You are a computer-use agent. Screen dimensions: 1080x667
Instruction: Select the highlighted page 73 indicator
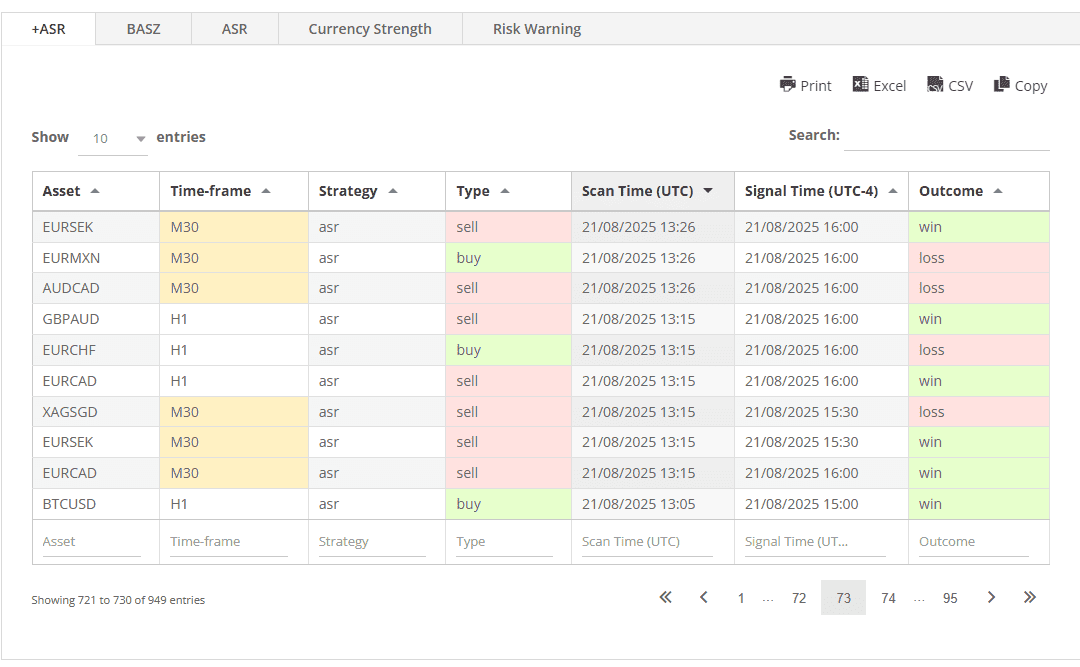pyautogui.click(x=843, y=597)
